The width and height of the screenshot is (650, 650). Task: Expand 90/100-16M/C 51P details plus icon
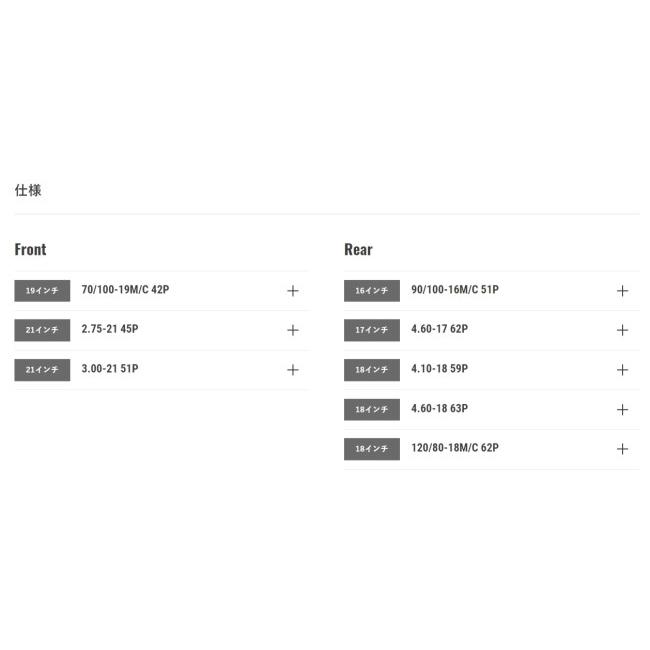pyautogui.click(x=622, y=291)
